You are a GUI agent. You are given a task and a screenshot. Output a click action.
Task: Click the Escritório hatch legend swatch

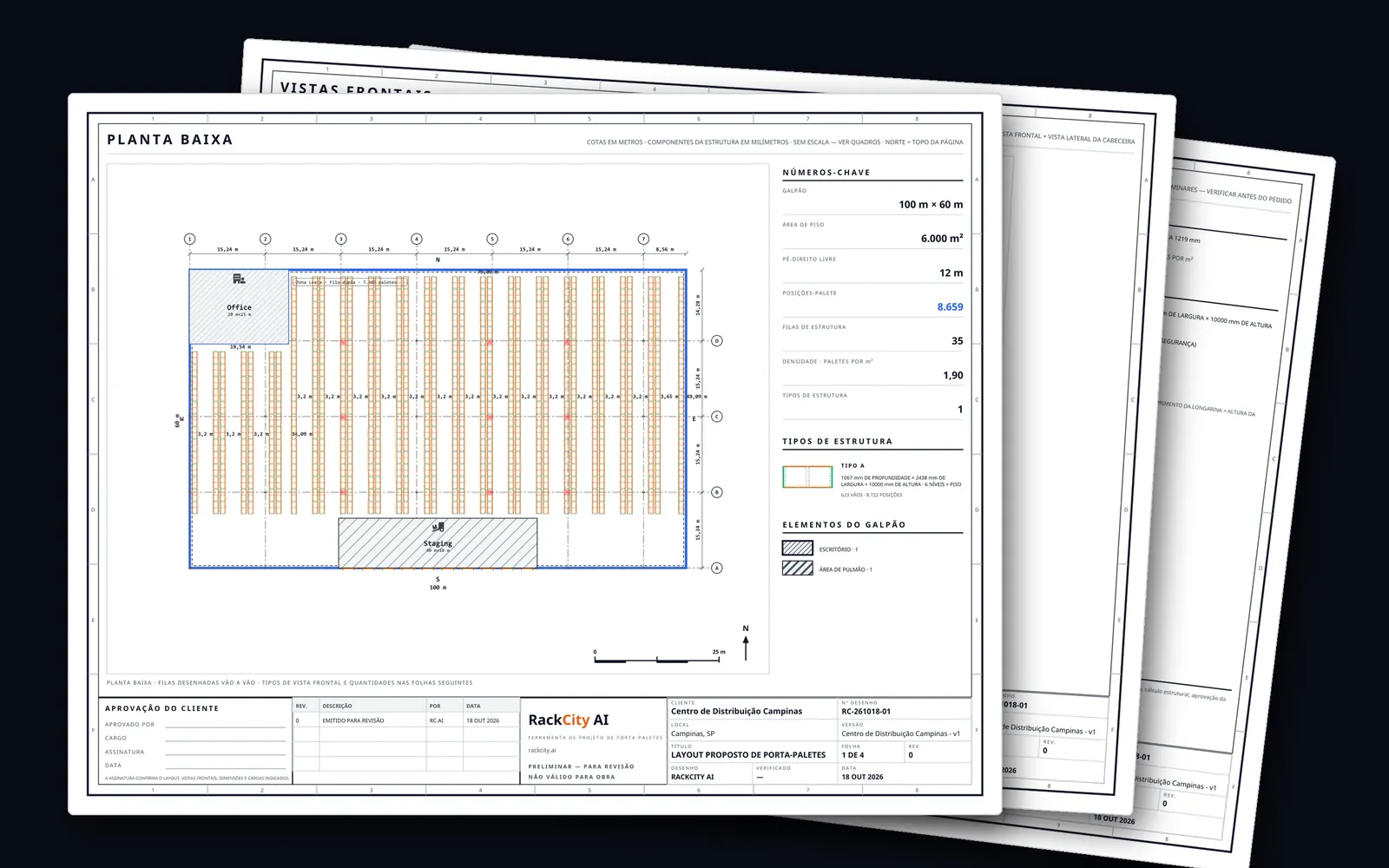(x=798, y=548)
